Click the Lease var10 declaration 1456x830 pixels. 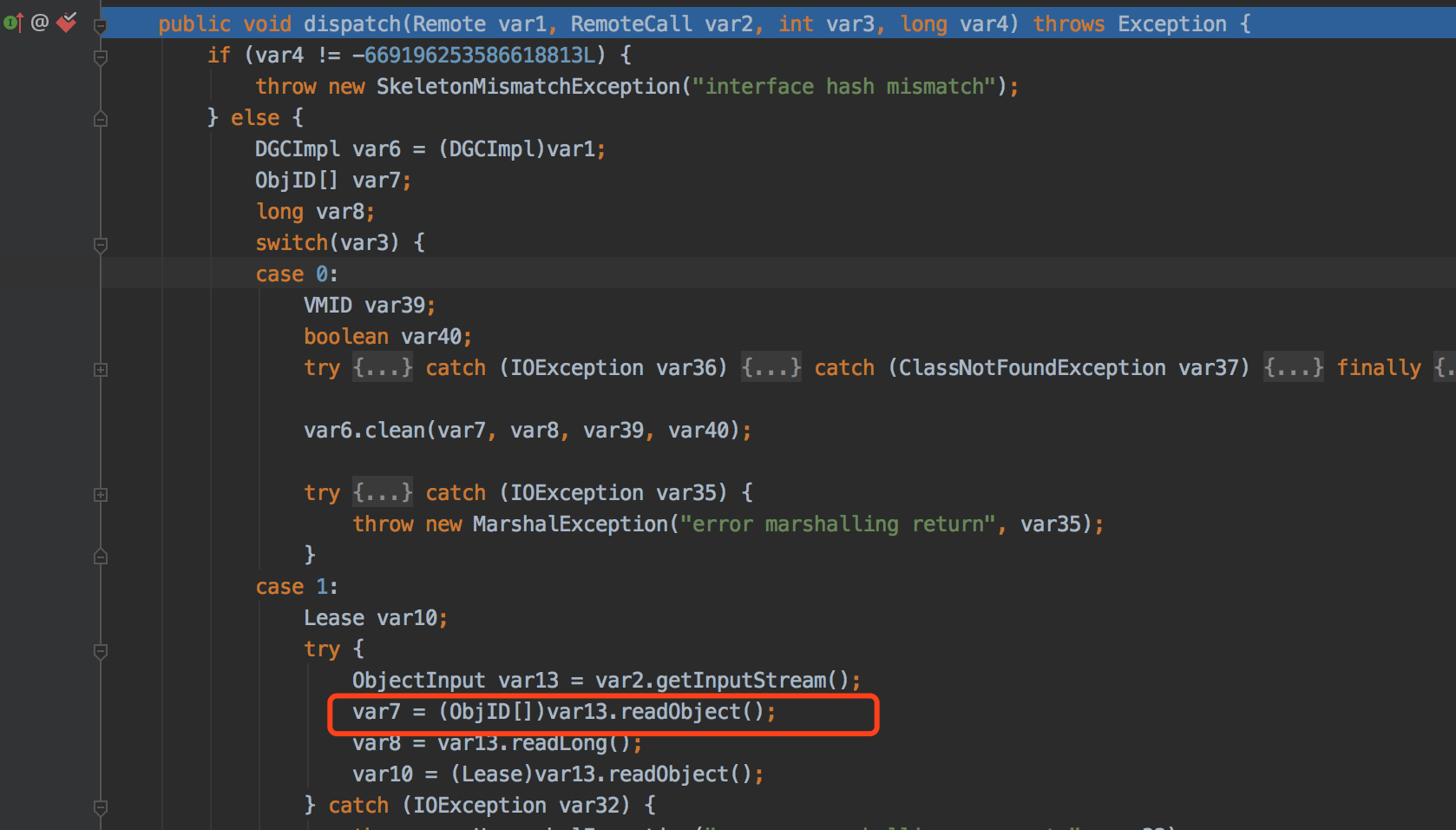coord(376,617)
